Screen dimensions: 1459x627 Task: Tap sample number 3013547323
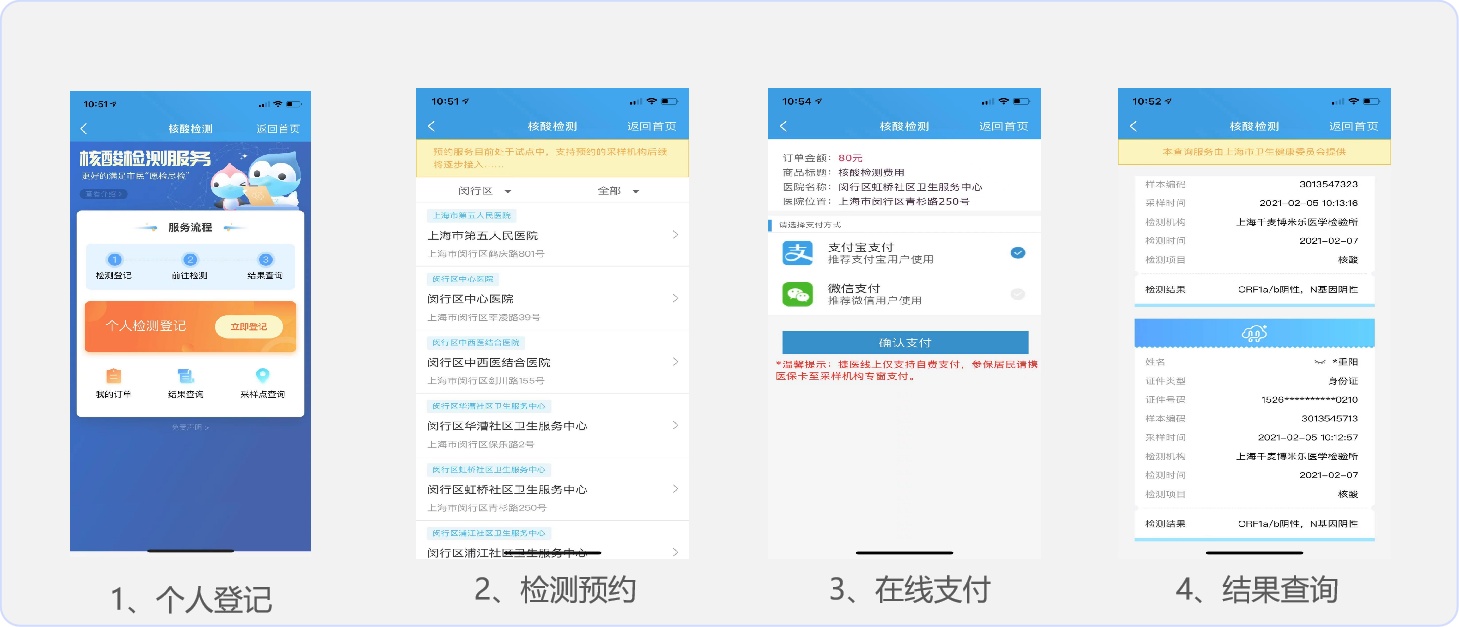[1328, 184]
